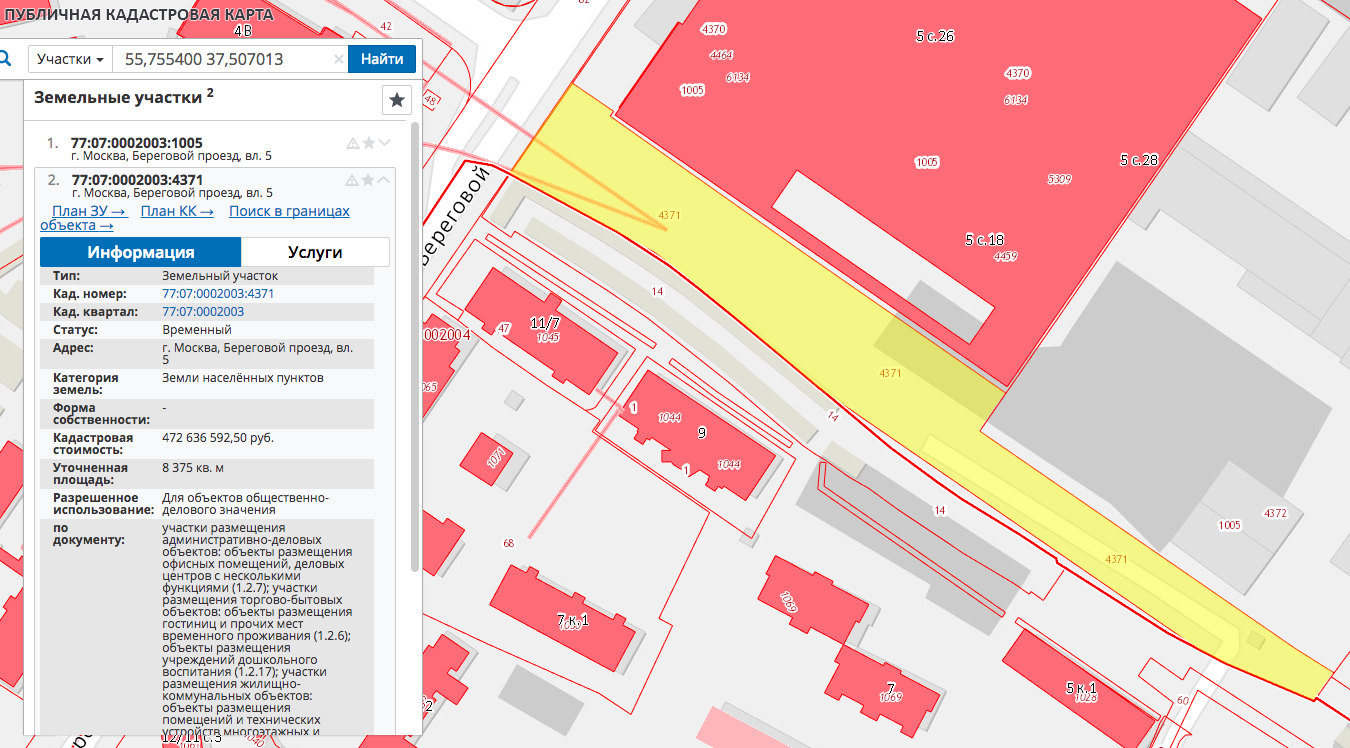
Task: Open the Участки search type dropdown
Action: click(70, 59)
